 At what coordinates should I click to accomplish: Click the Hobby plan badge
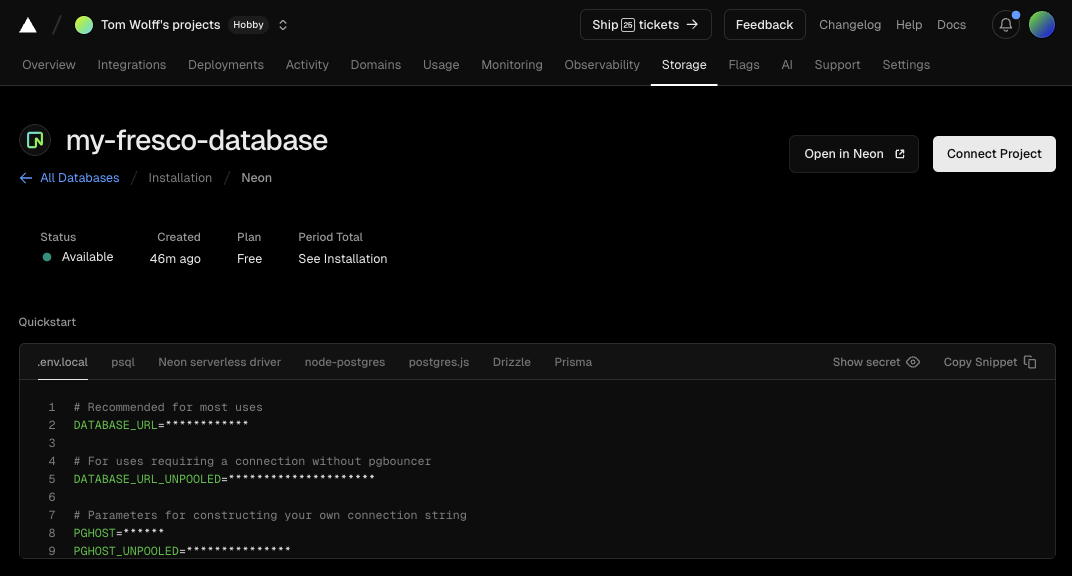coord(249,25)
